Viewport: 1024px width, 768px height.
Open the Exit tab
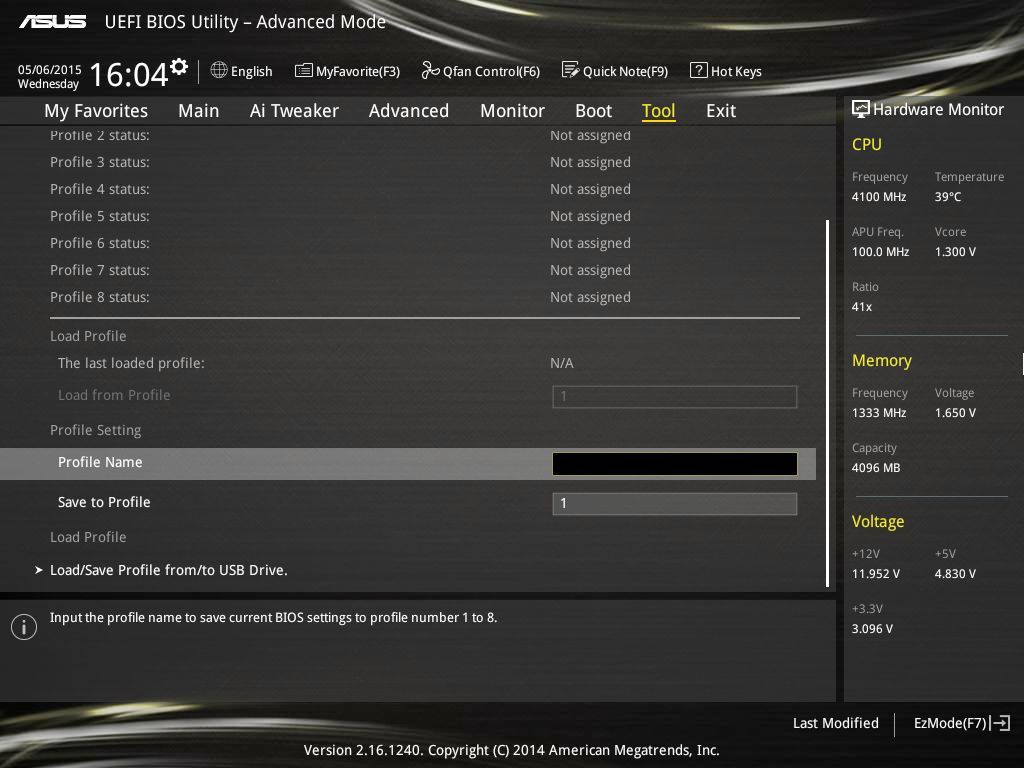tap(721, 111)
